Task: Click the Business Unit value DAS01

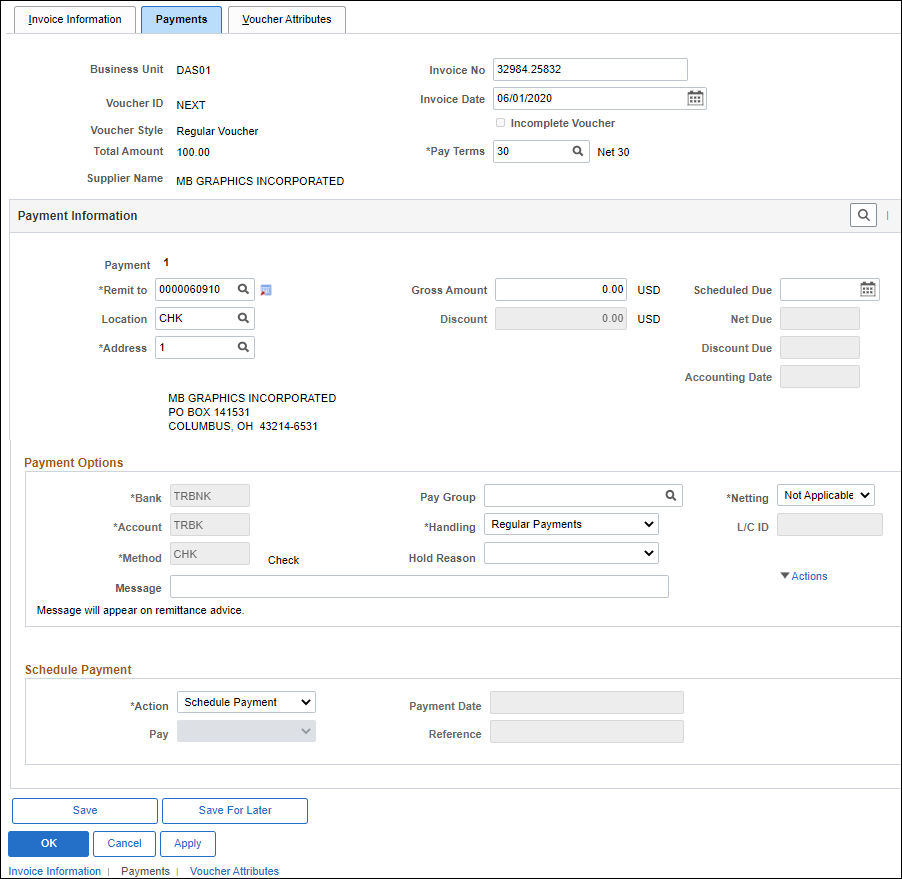Action: pos(193,70)
